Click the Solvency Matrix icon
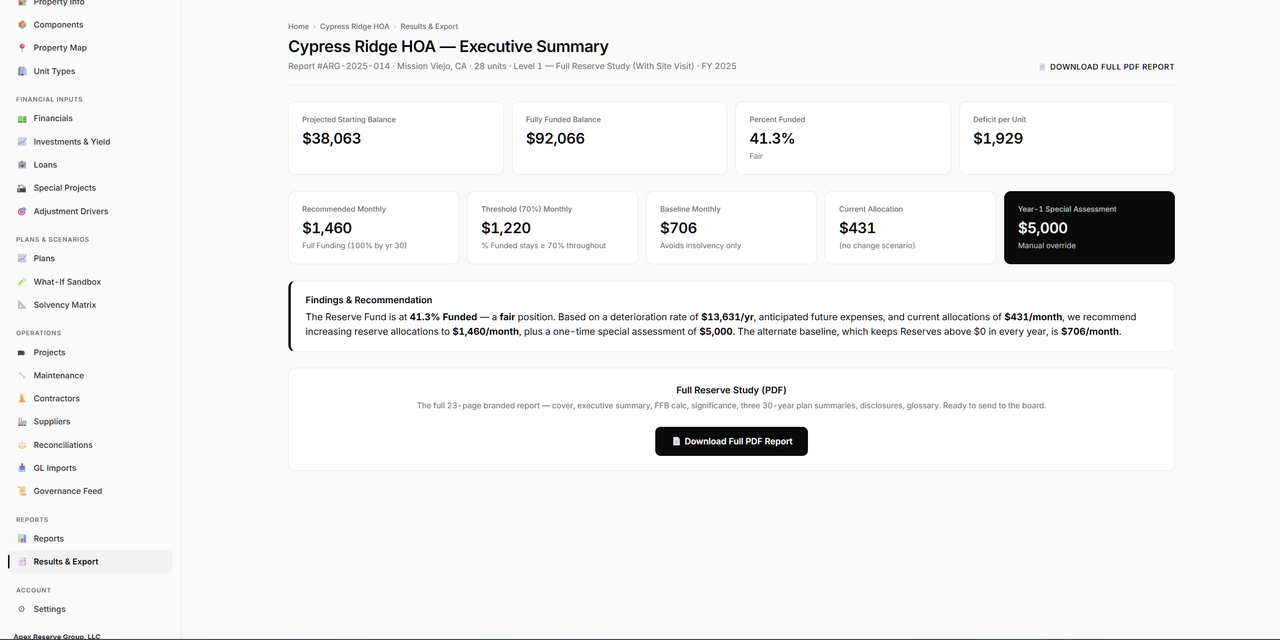 (22, 304)
